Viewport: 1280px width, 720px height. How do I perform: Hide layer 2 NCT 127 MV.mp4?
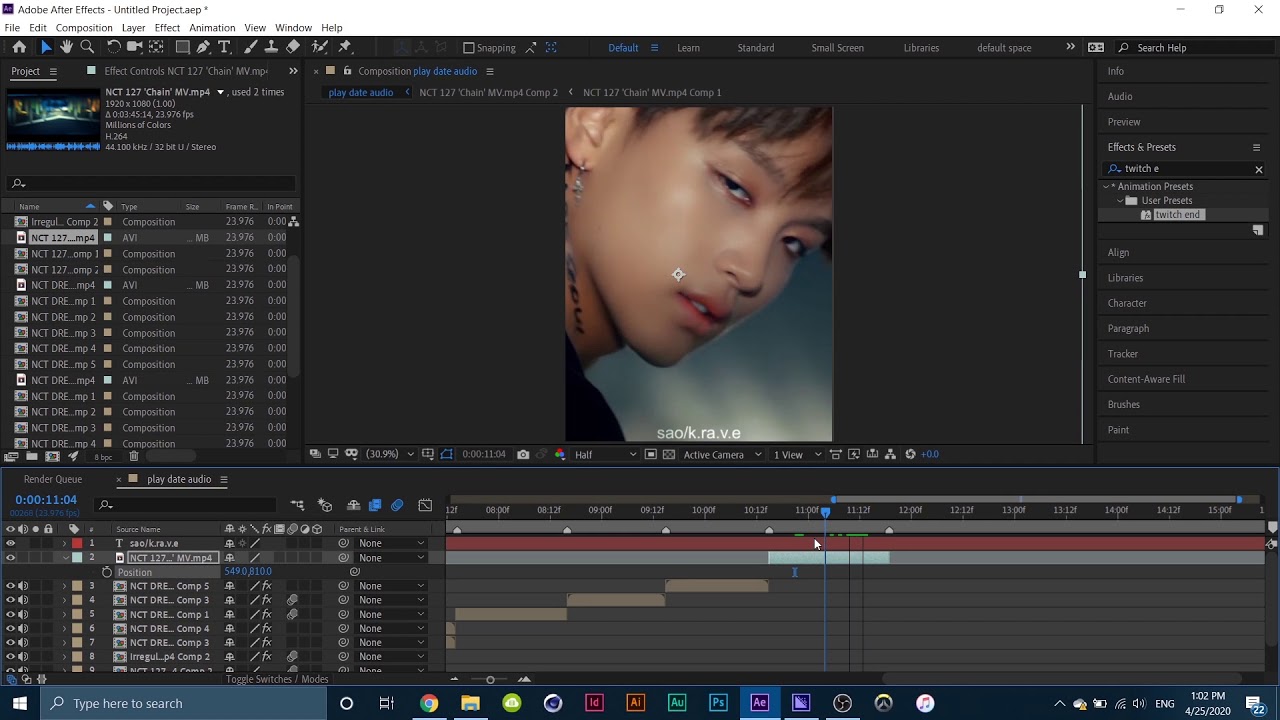pyautogui.click(x=11, y=557)
